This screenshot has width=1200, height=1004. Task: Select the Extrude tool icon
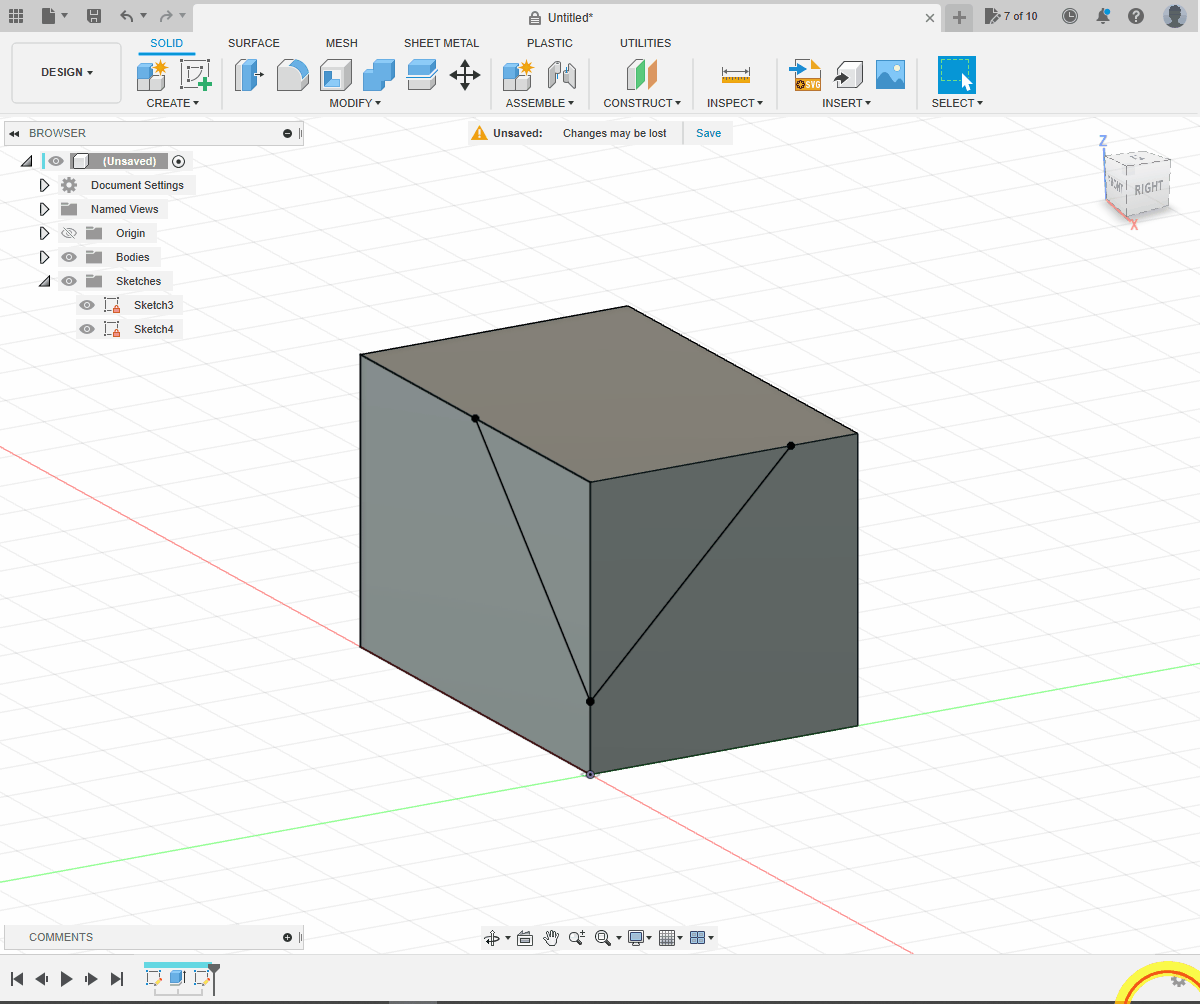tap(248, 75)
